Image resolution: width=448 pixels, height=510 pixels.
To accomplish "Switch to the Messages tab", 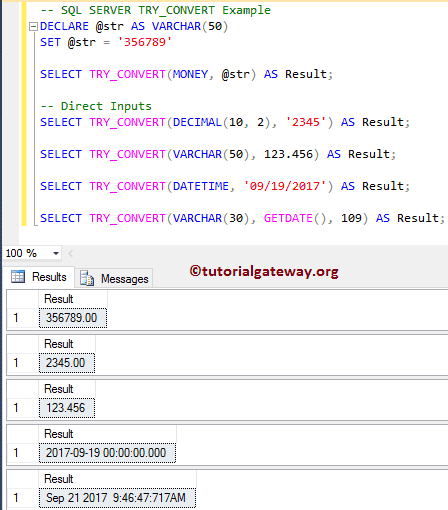I will [114, 278].
